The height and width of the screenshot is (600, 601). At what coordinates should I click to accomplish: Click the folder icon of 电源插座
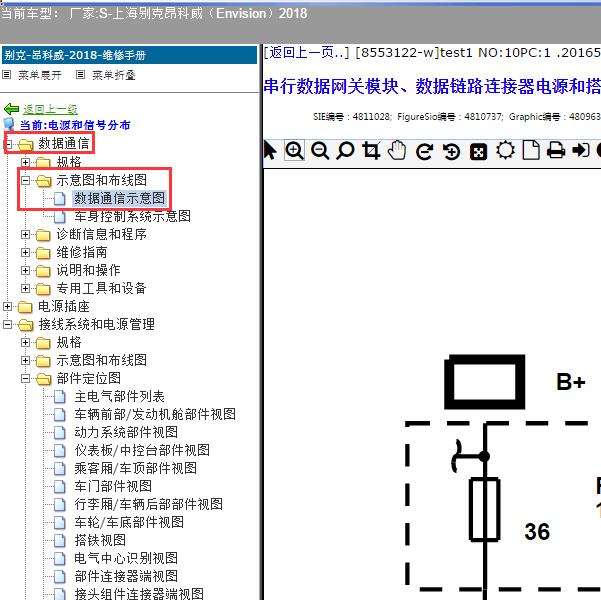(25, 307)
